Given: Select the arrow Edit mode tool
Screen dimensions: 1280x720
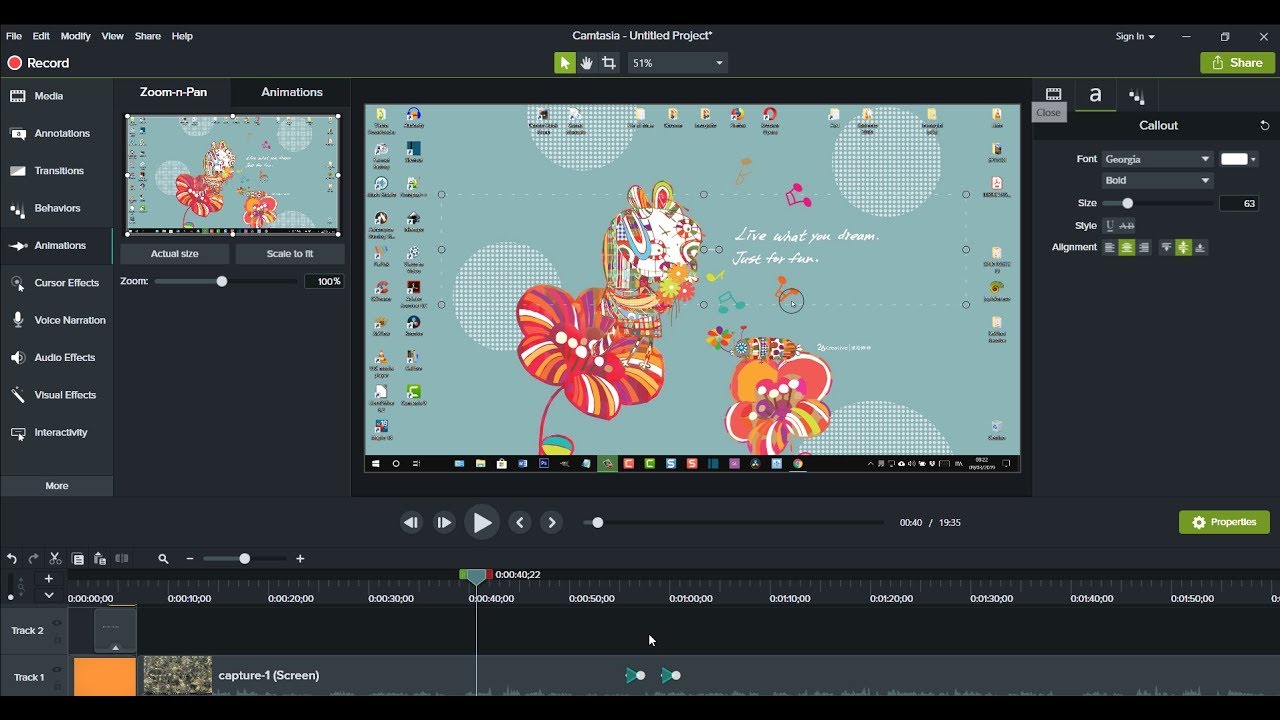Looking at the screenshot, I should click(565, 63).
